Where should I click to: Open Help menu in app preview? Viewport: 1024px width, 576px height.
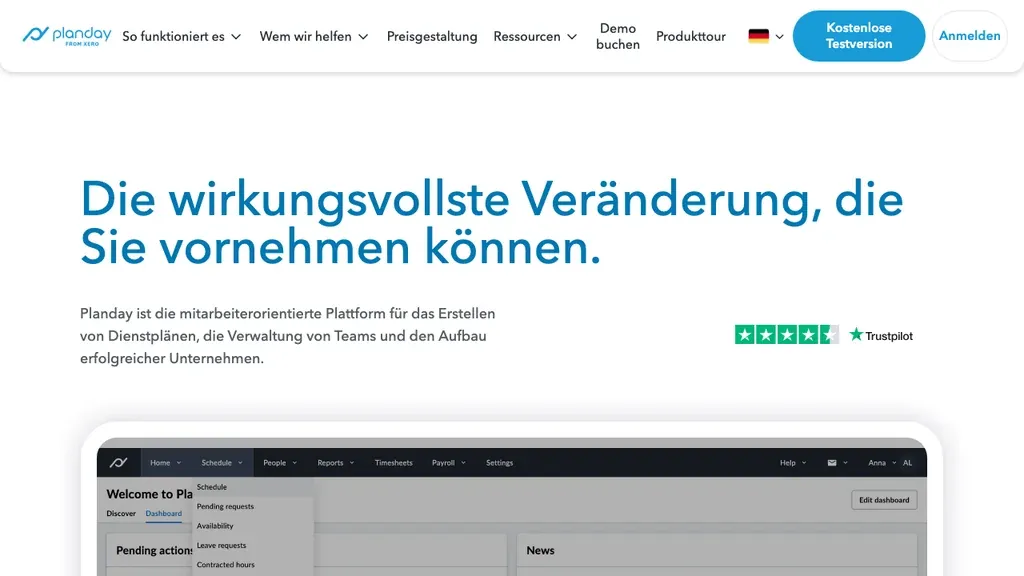(793, 462)
